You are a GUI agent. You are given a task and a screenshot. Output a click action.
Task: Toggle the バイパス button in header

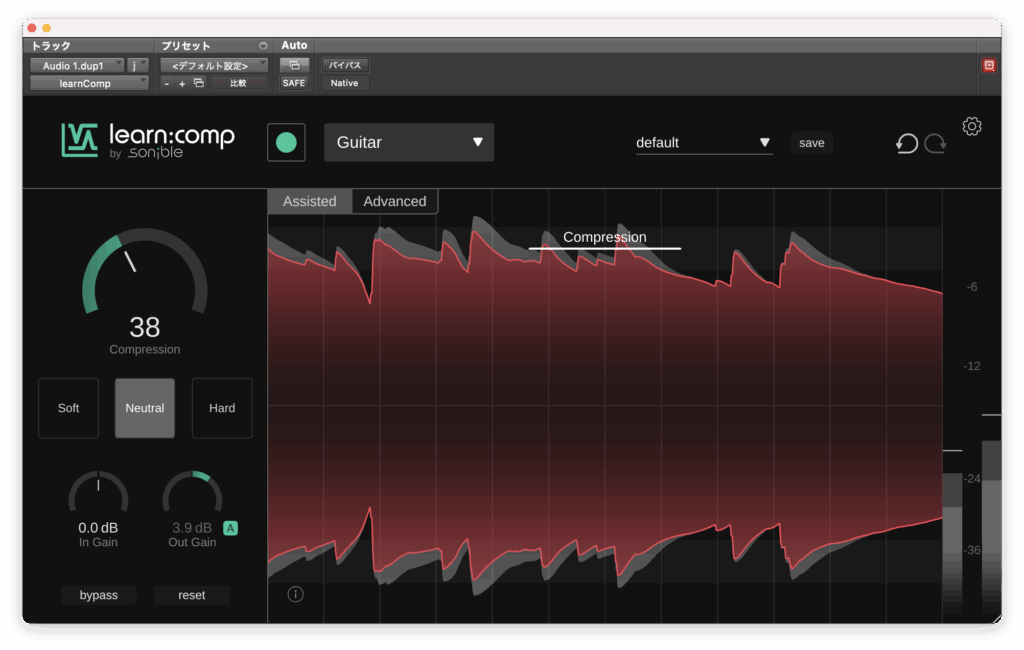click(x=345, y=65)
